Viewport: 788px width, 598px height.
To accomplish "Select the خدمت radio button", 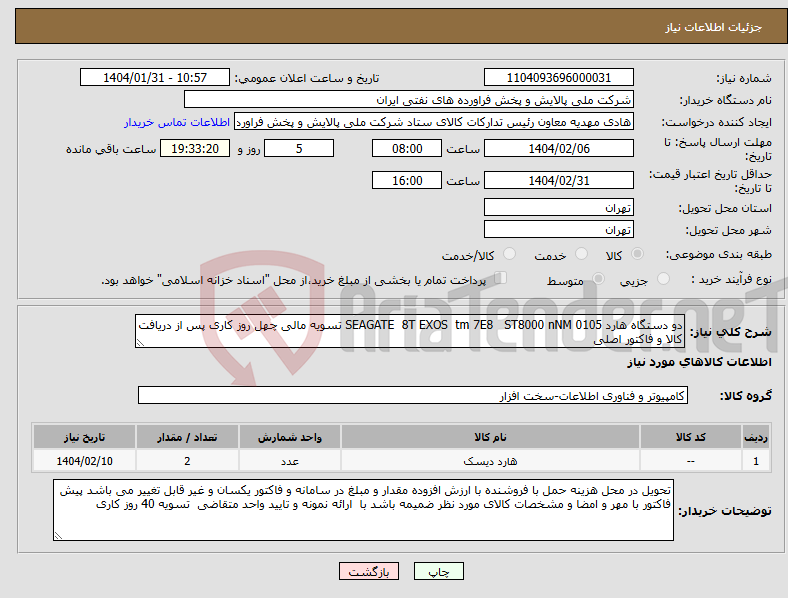I will pyautogui.click(x=581, y=254).
